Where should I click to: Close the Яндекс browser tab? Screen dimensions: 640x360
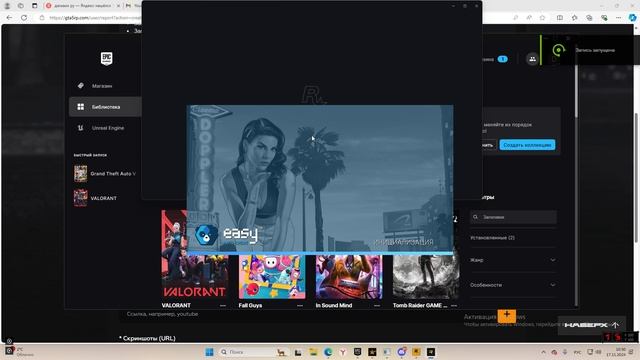[x=118, y=6]
